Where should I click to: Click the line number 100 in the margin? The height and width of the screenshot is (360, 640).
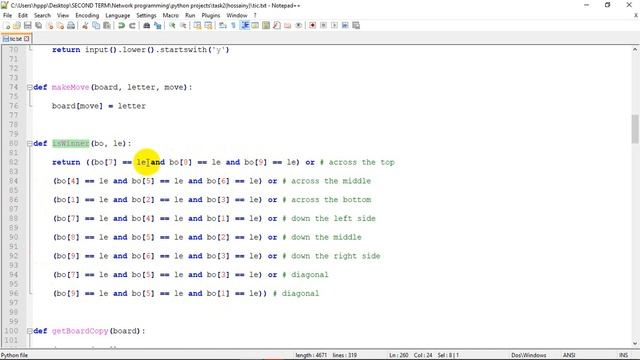pos(11,331)
